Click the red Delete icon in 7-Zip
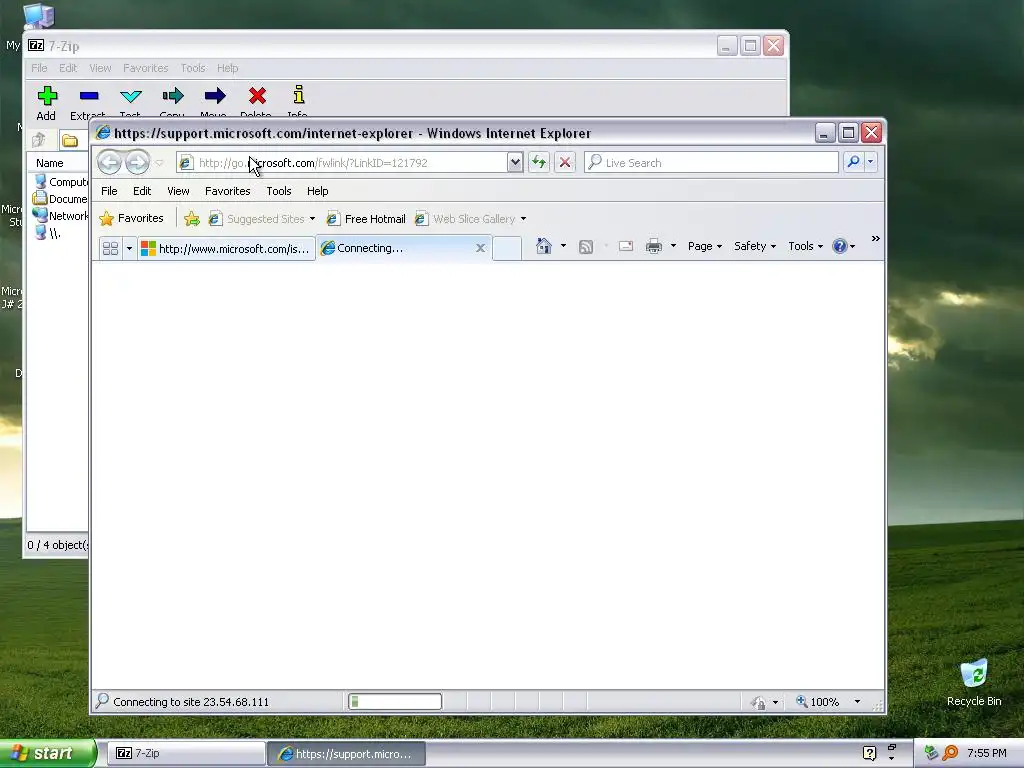Viewport: 1024px width, 768px height. point(257,96)
